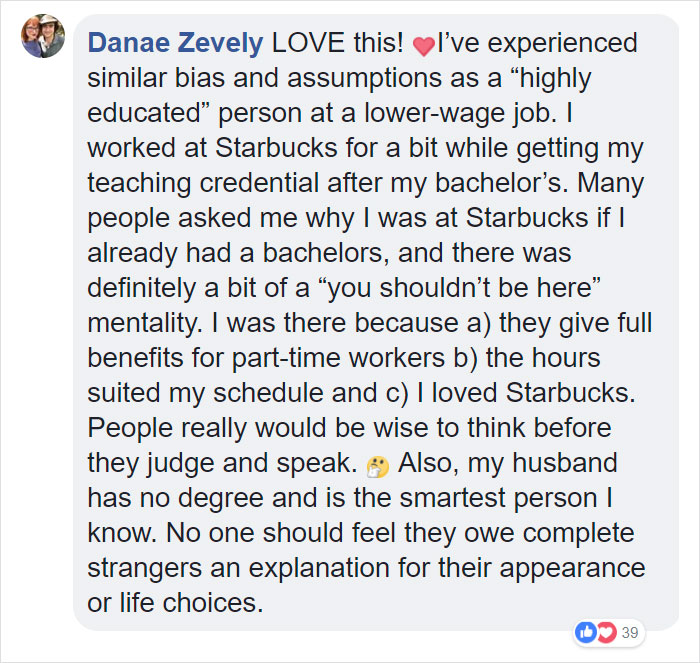Click the thinking face emoji
This screenshot has height=663, width=700.
tap(377, 467)
